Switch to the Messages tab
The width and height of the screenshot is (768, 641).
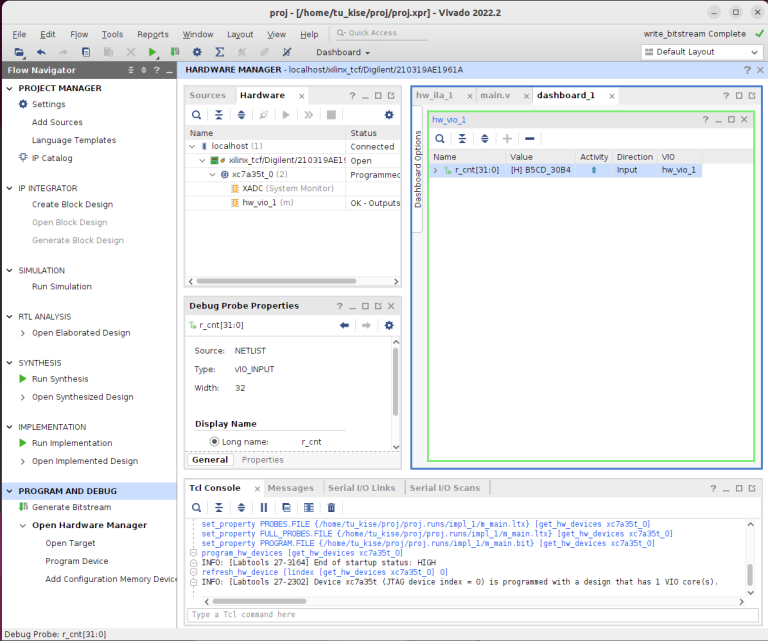point(290,488)
